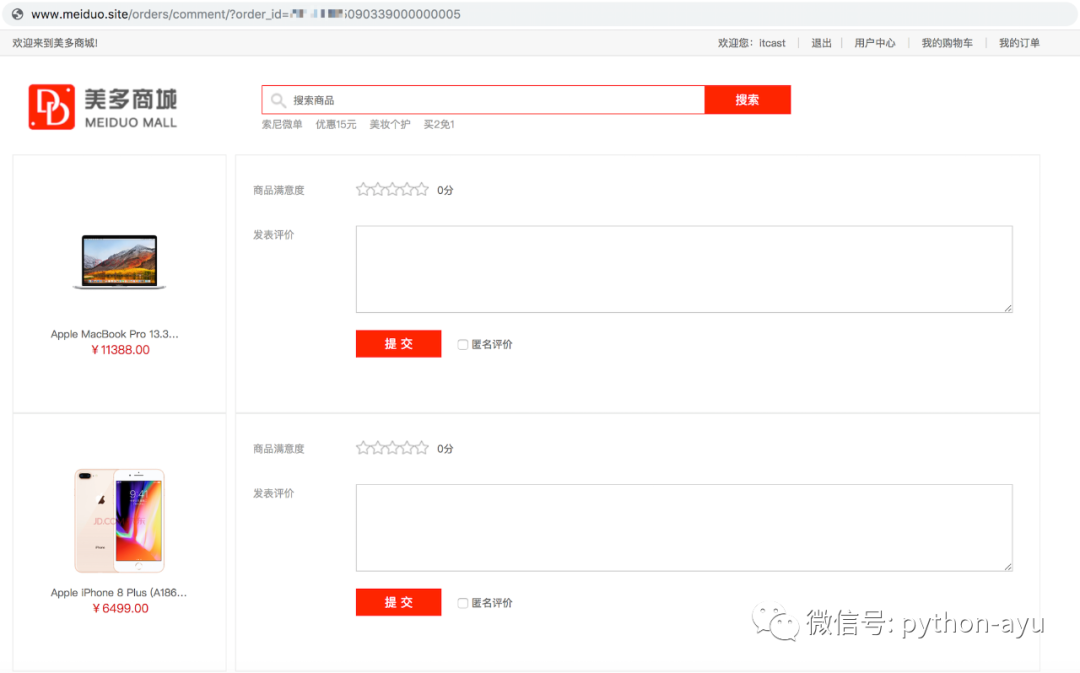The height and width of the screenshot is (673, 1080).
Task: Click the red 搜索 button
Action: click(747, 100)
